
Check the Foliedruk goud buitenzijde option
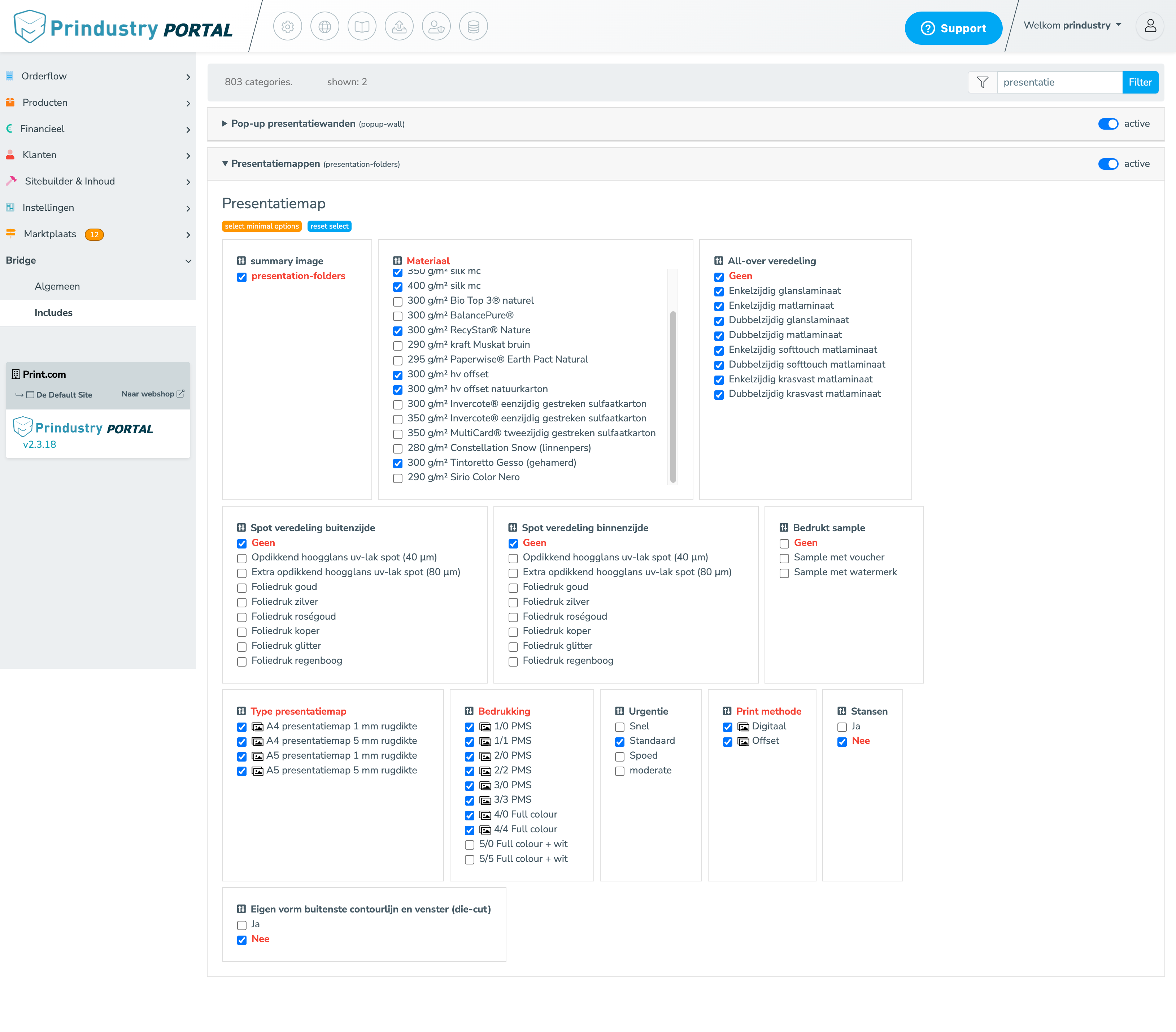tap(241, 587)
